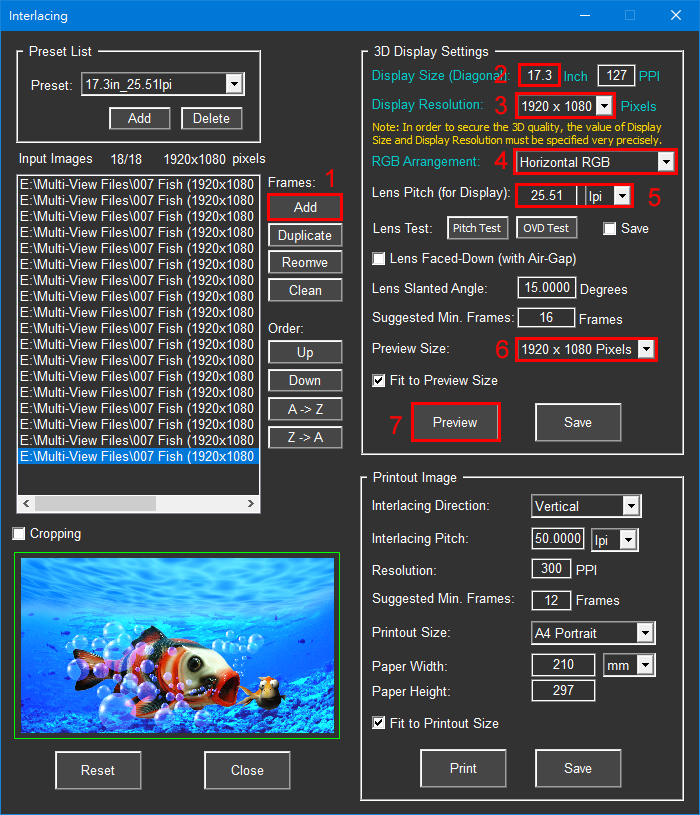Sort frames A -> Z
The width and height of the screenshot is (700, 815).
click(305, 410)
